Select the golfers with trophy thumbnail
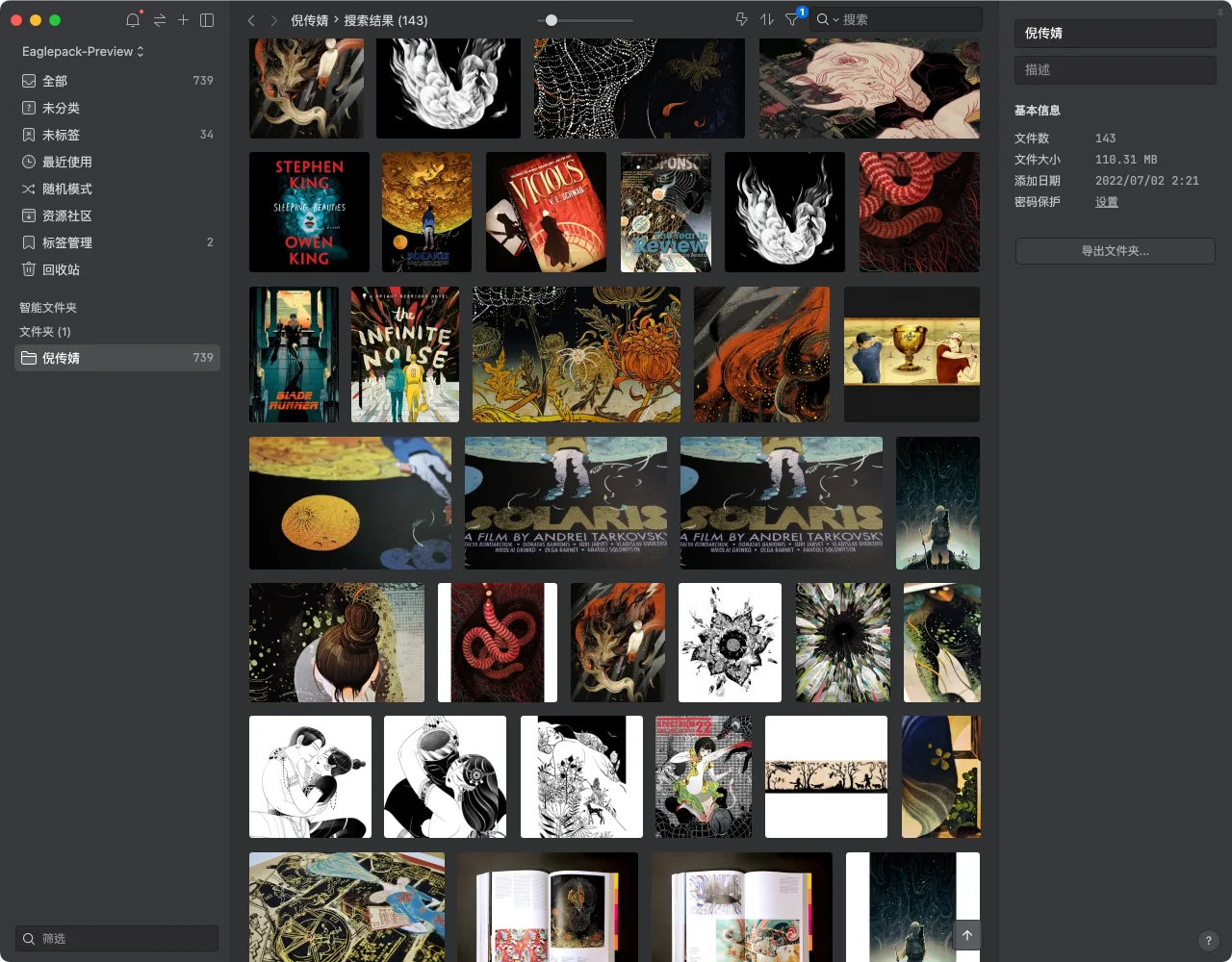The width and height of the screenshot is (1232, 962). click(911, 354)
